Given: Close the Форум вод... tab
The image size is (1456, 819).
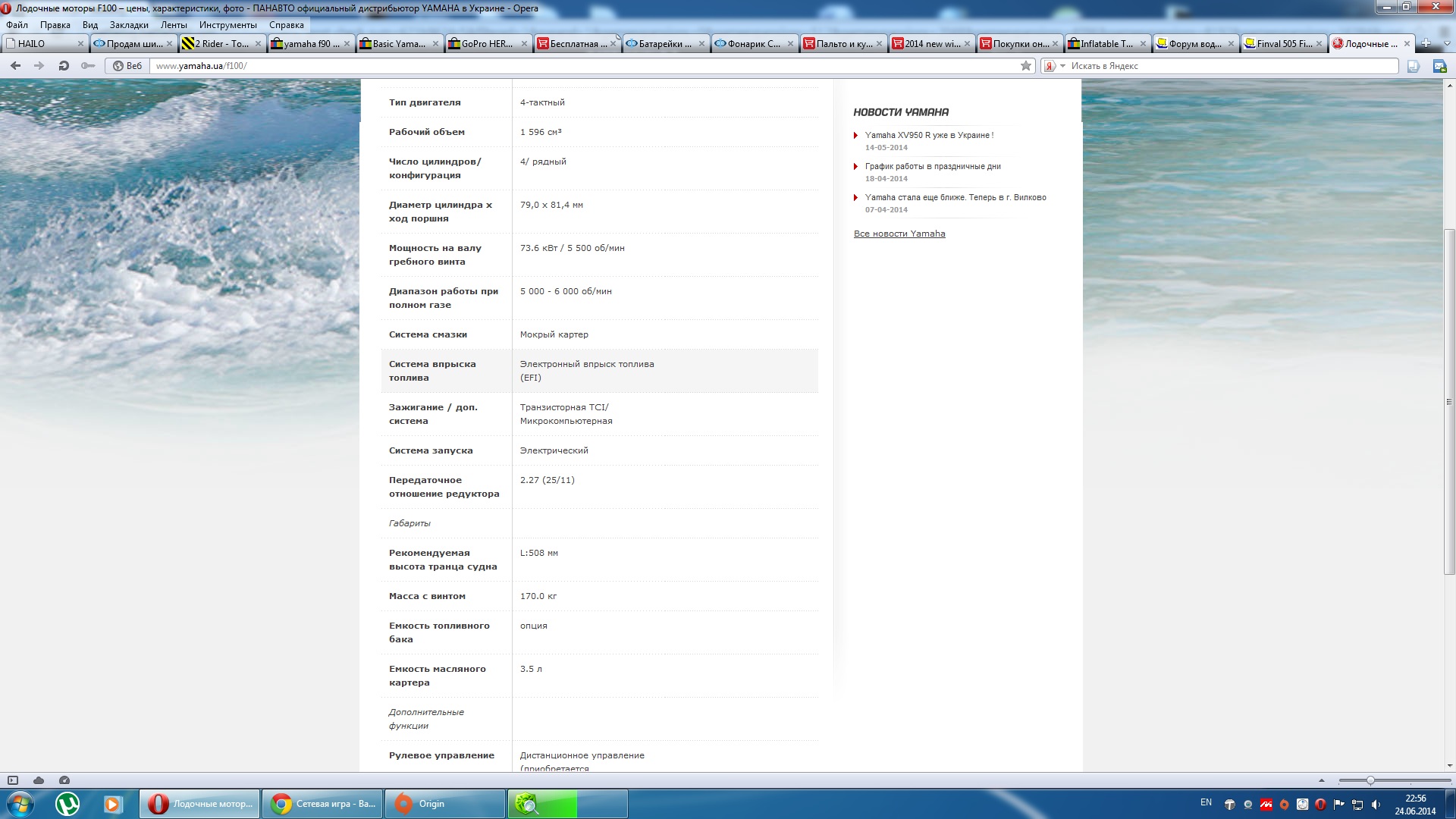Looking at the screenshot, I should (x=1231, y=44).
